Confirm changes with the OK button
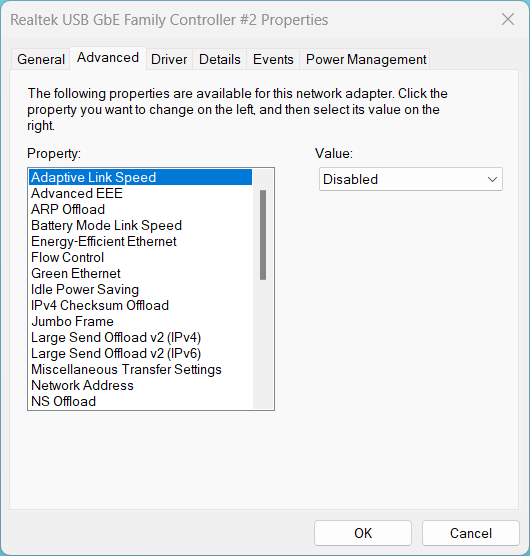The height and width of the screenshot is (556, 530). click(363, 533)
